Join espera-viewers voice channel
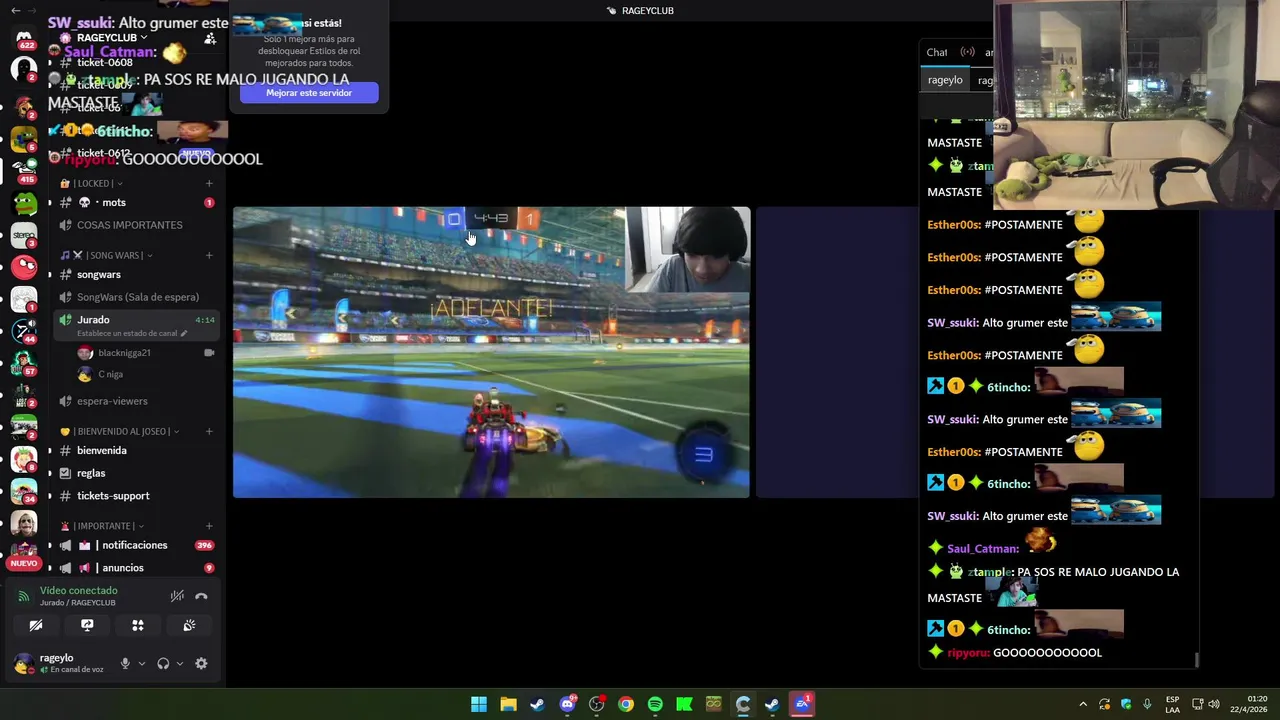 136,401
